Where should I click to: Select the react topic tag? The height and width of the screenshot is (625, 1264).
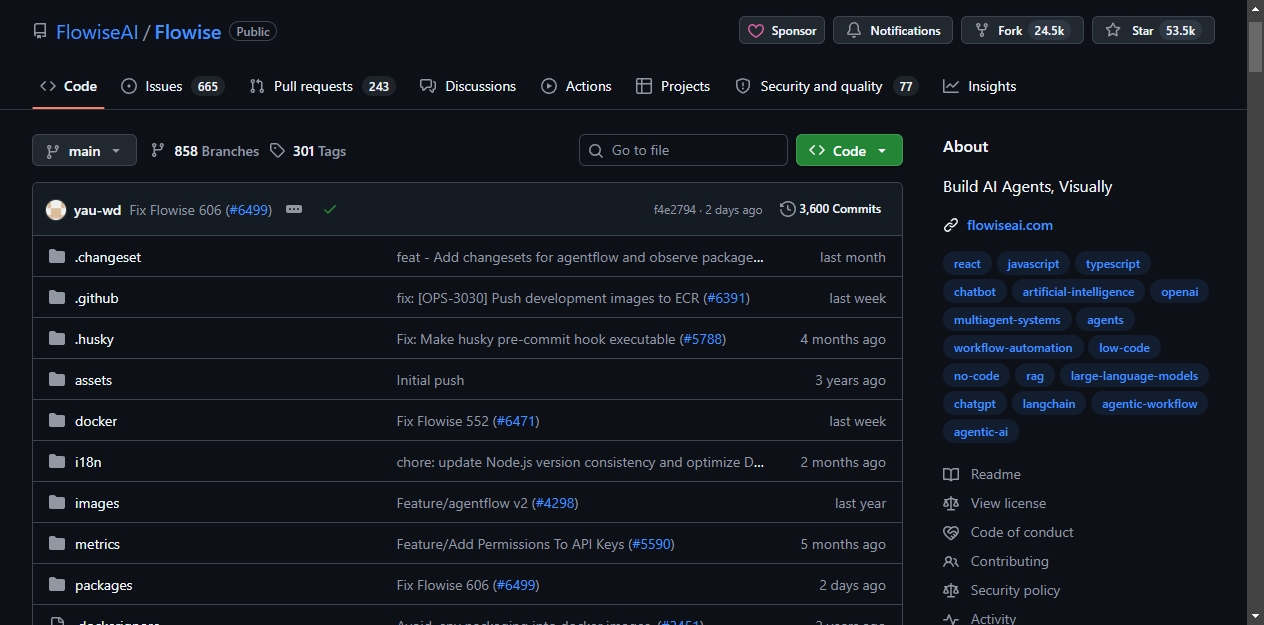coord(967,264)
